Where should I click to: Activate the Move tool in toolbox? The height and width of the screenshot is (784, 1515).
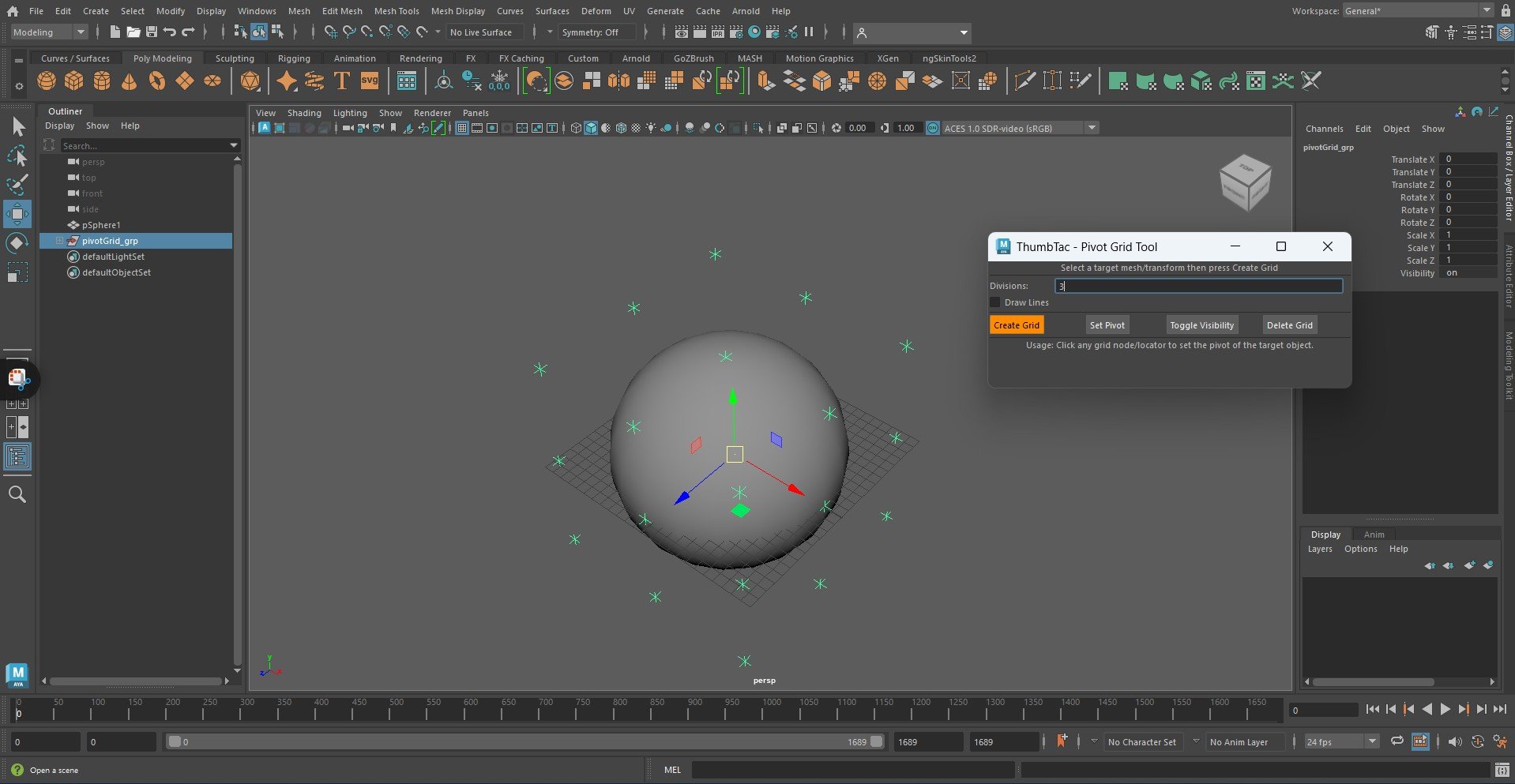click(17, 214)
